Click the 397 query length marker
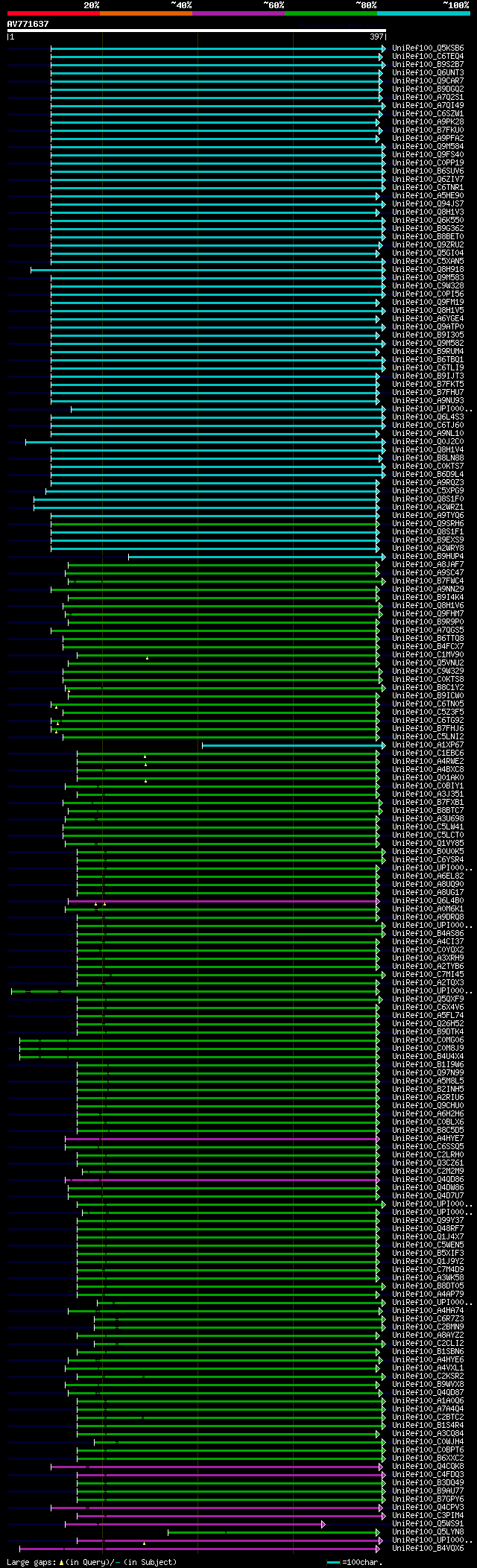Image resolution: width=477 pixels, height=1568 pixels. point(376,37)
